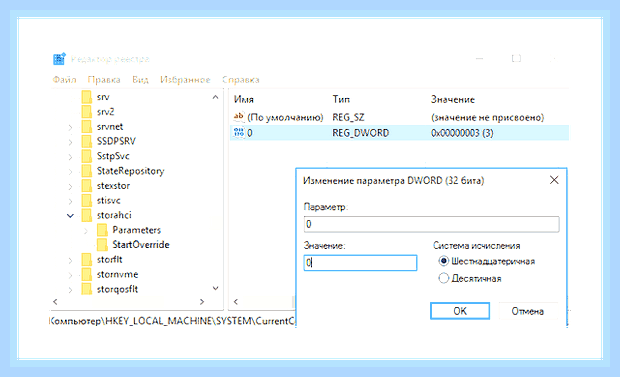Screen dimensions: 620x377
Task: Select the Parameters subfolder icon
Action: pos(102,230)
